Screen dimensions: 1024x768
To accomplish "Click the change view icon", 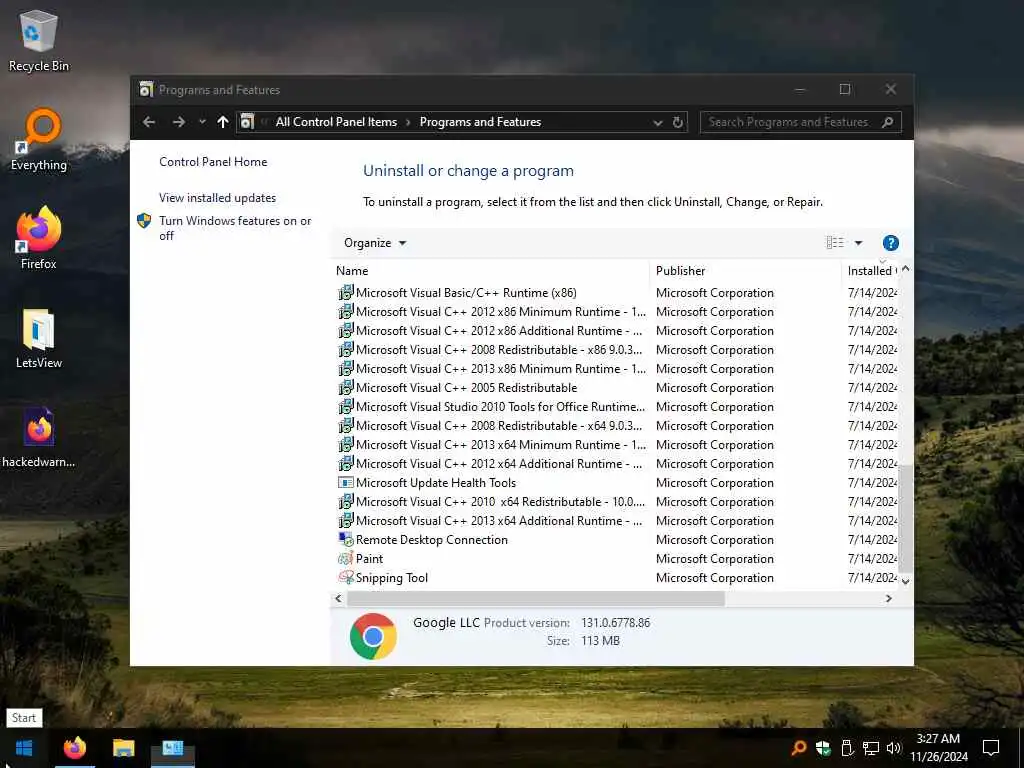I will click(835, 243).
